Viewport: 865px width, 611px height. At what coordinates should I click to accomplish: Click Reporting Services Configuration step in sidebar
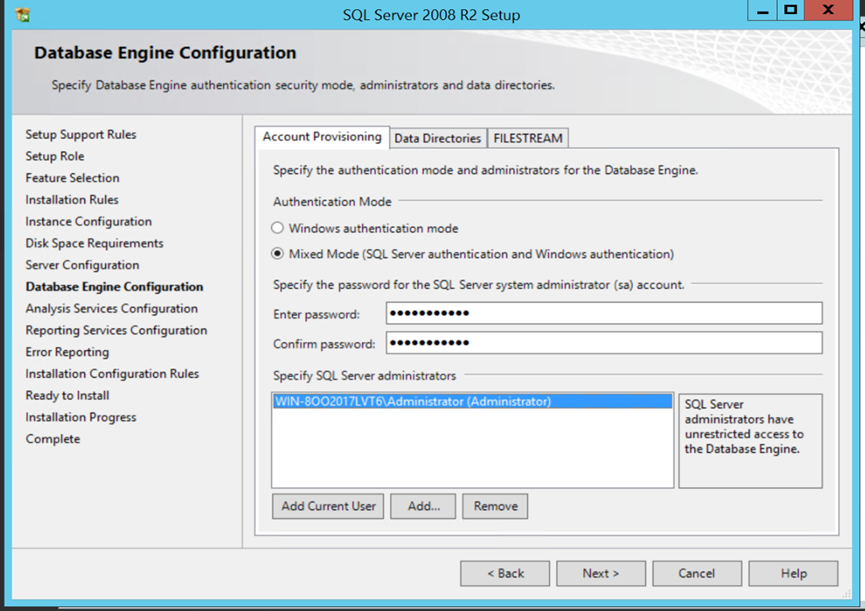pyautogui.click(x=116, y=330)
